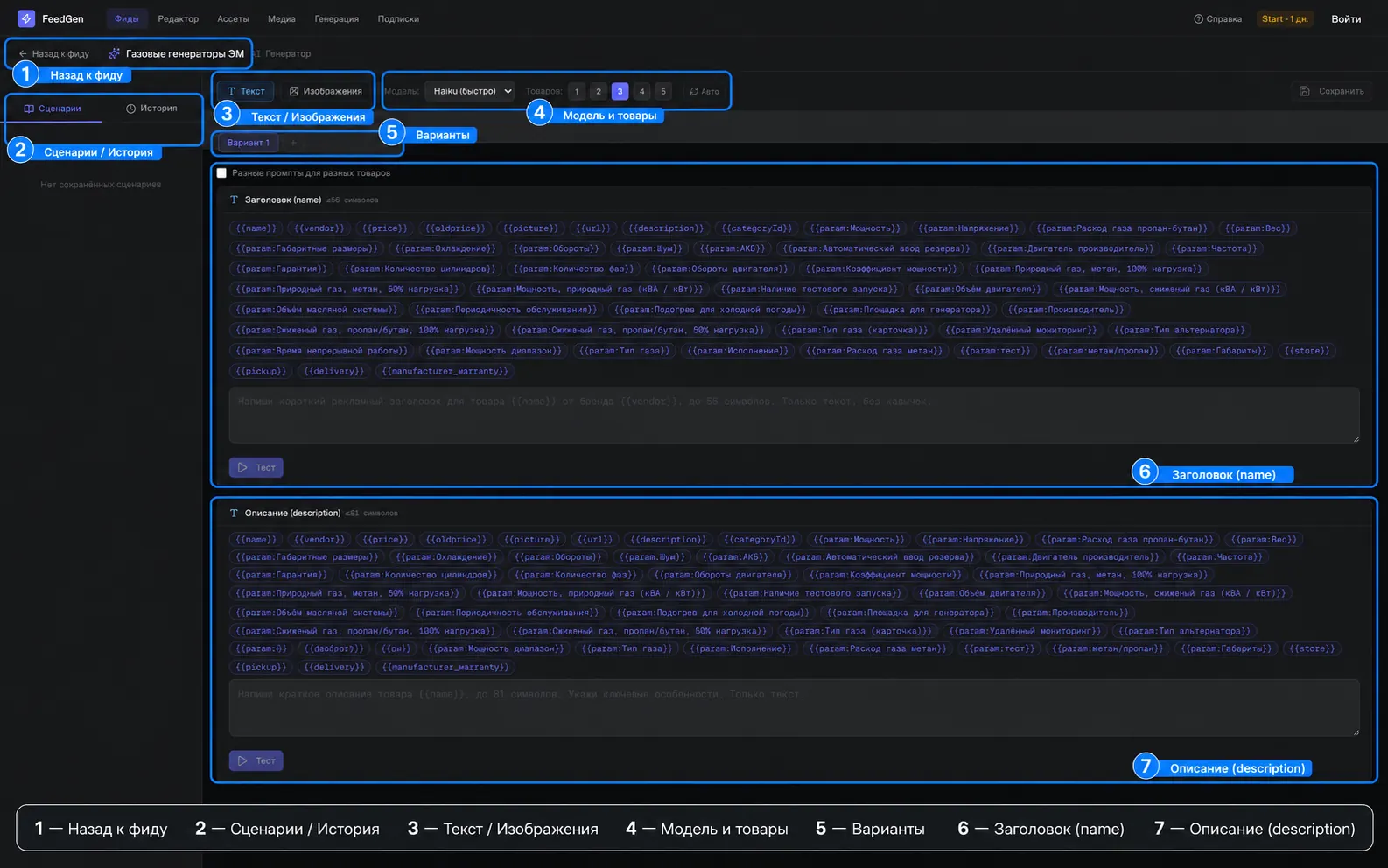Click the Войти login button
1388x868 pixels.
1346,18
